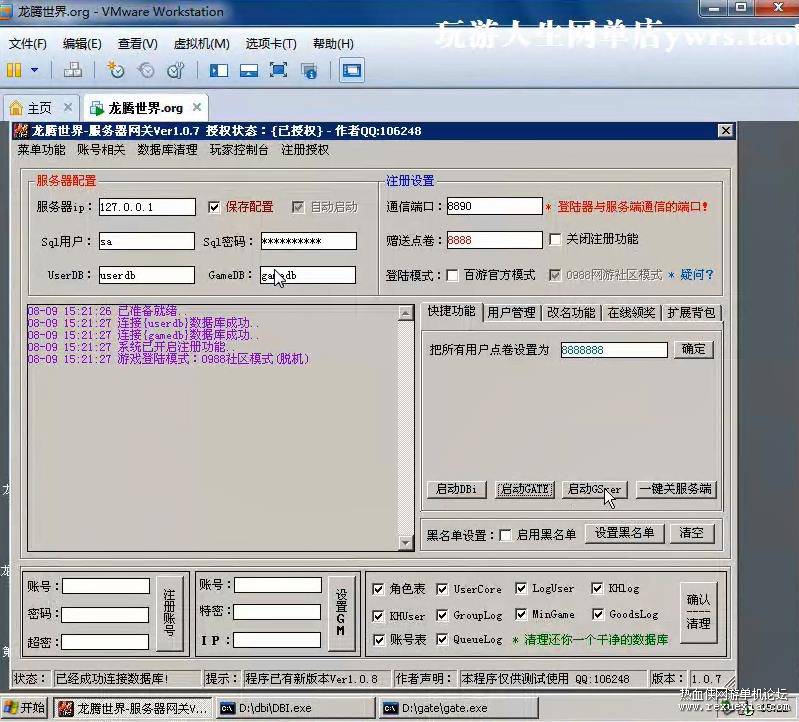This screenshot has height=722, width=799.
Task: Open the 帮助(H) menu
Action: [x=333, y=44]
